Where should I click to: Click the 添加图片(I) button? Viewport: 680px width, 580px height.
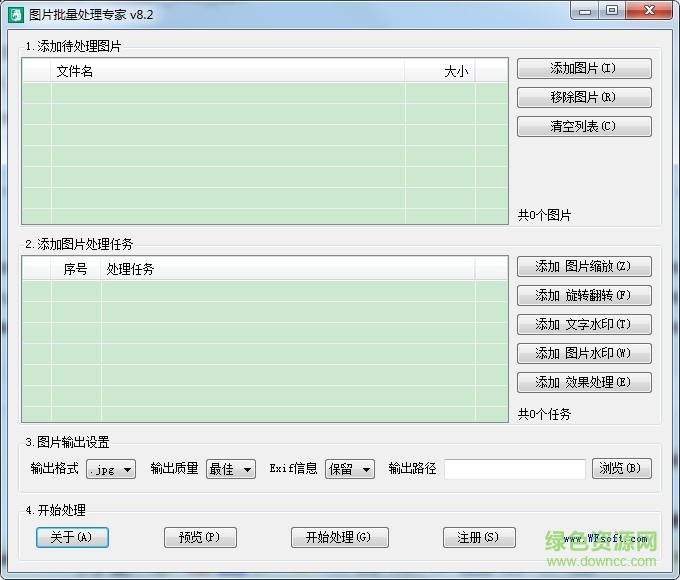[x=584, y=69]
